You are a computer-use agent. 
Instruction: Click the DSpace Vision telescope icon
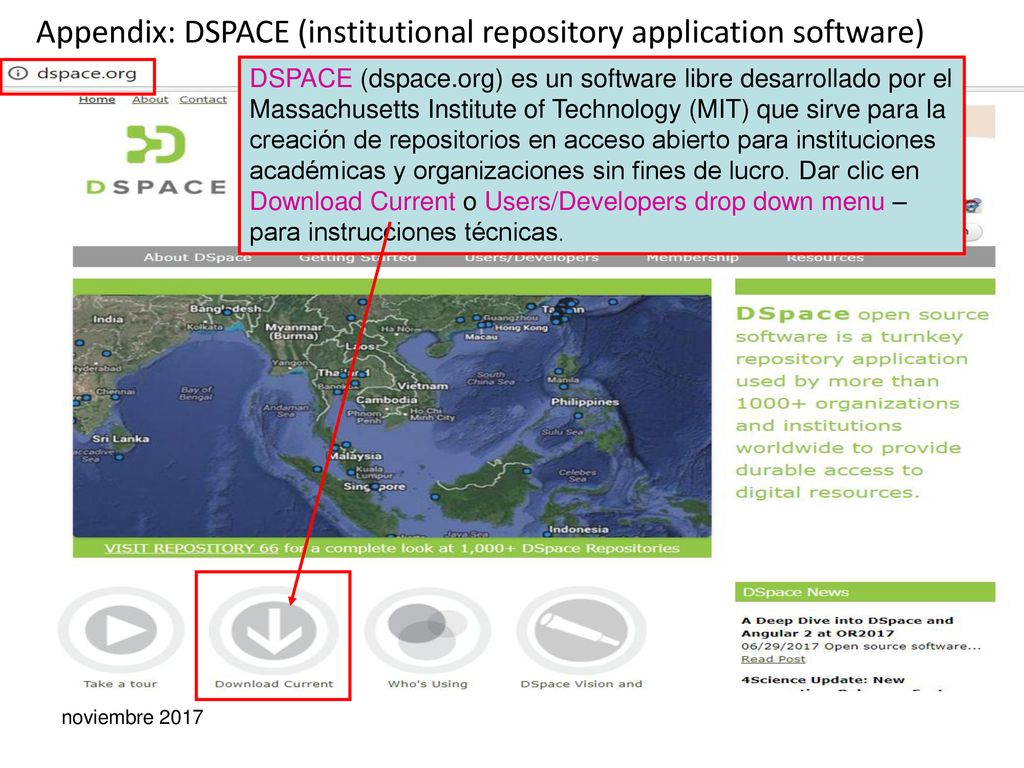click(x=581, y=631)
